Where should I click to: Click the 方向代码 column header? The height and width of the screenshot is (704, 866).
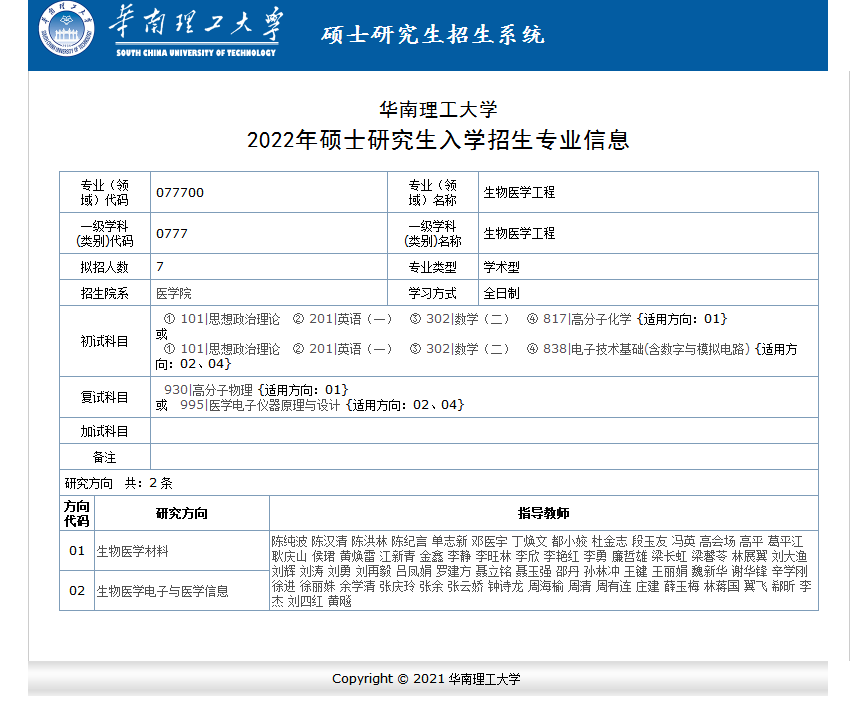[x=77, y=514]
